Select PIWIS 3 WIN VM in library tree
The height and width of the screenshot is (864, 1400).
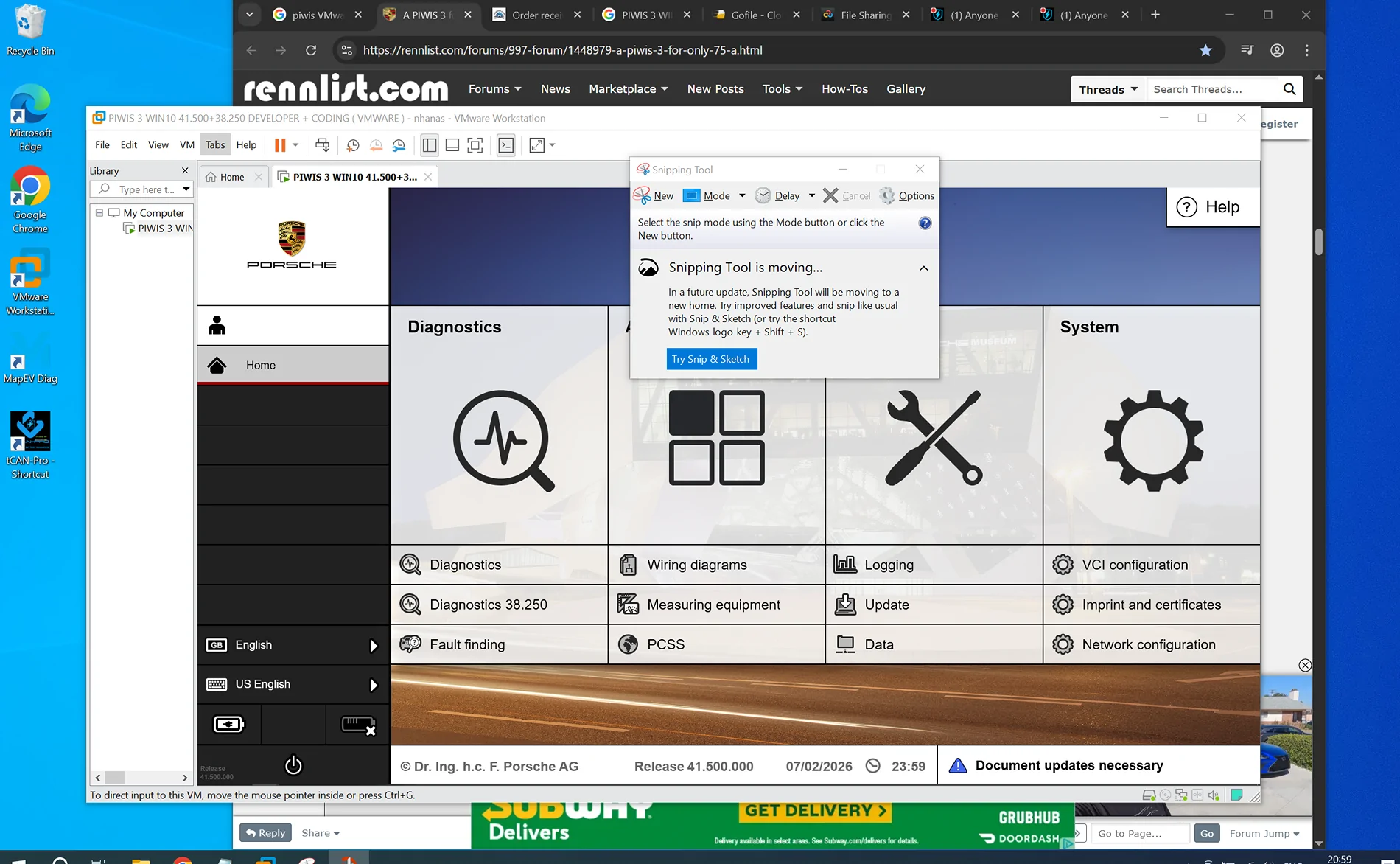click(x=158, y=229)
